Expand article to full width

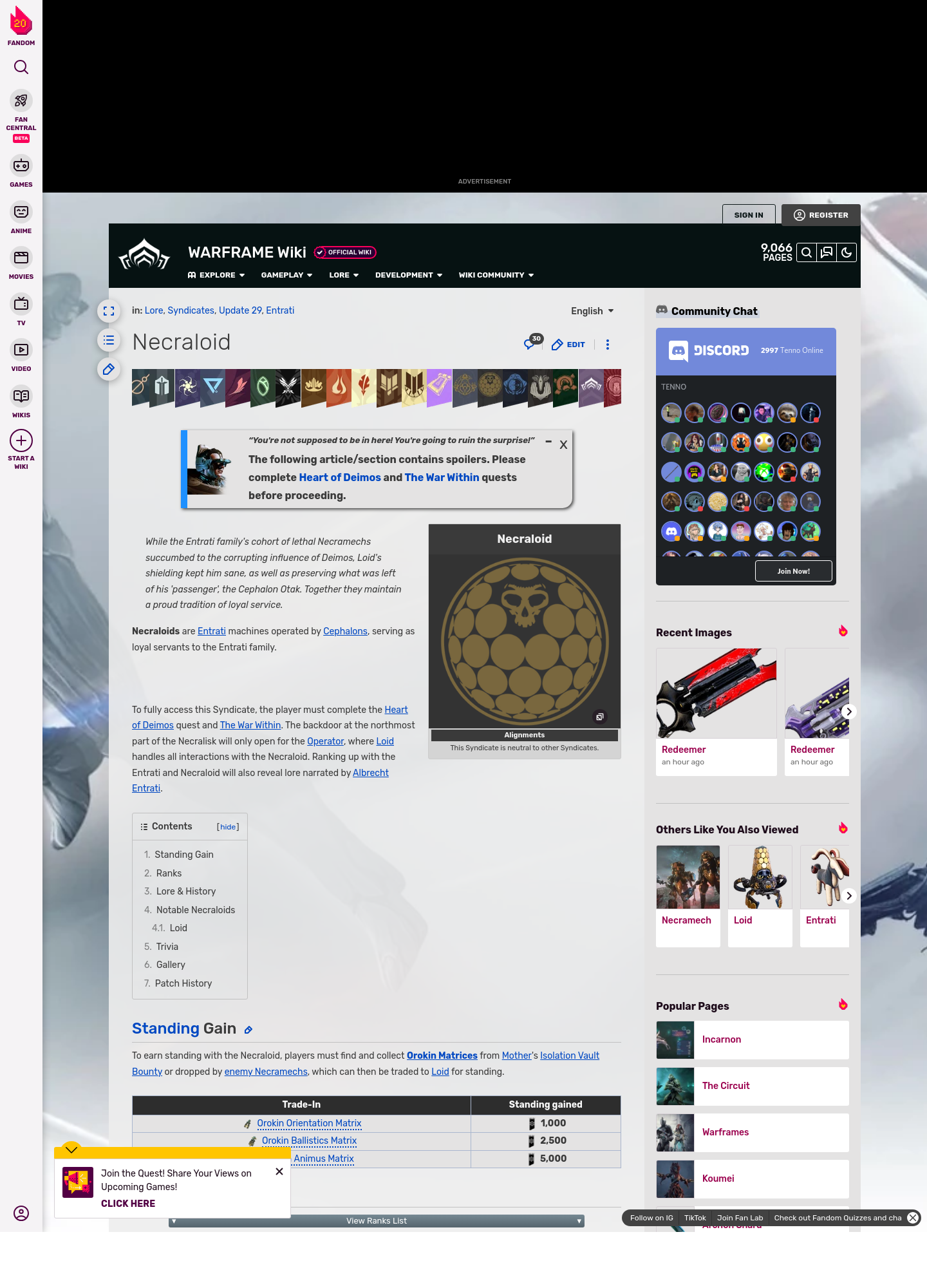click(109, 311)
